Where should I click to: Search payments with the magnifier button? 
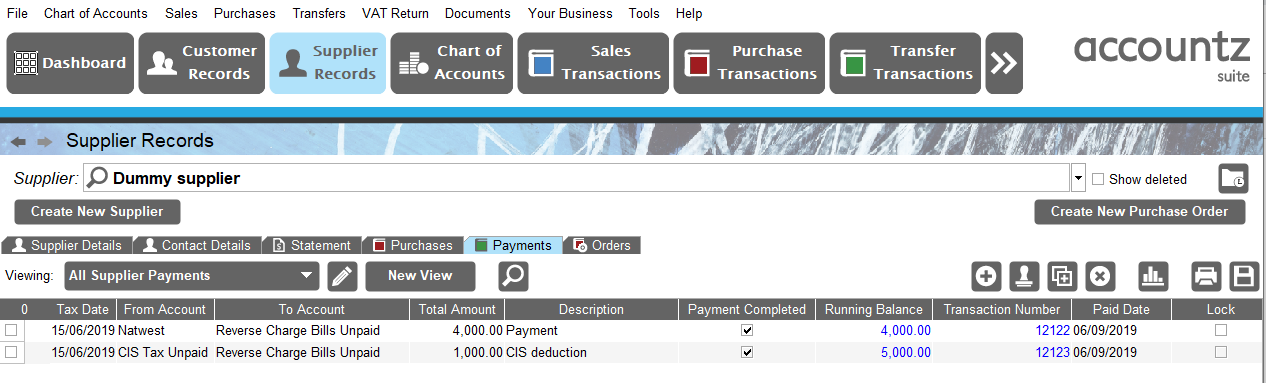(513, 276)
